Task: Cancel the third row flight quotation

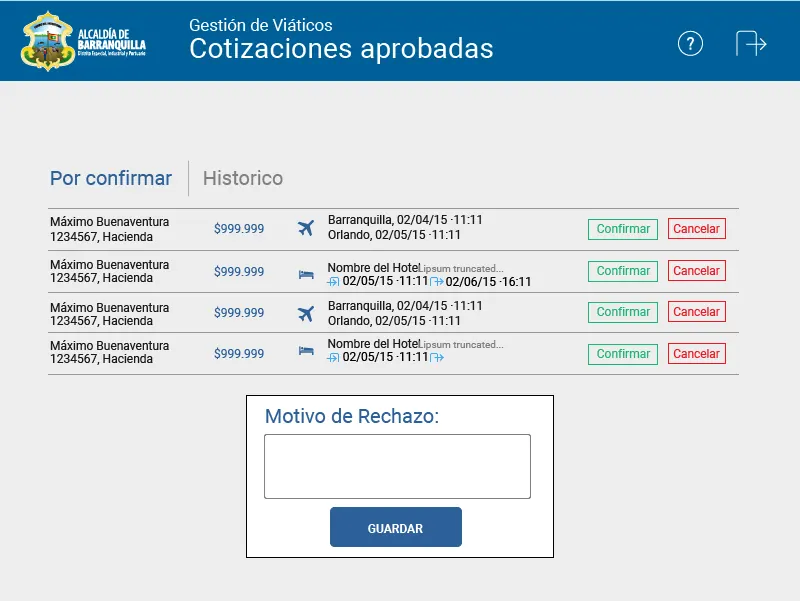Action: 696,312
